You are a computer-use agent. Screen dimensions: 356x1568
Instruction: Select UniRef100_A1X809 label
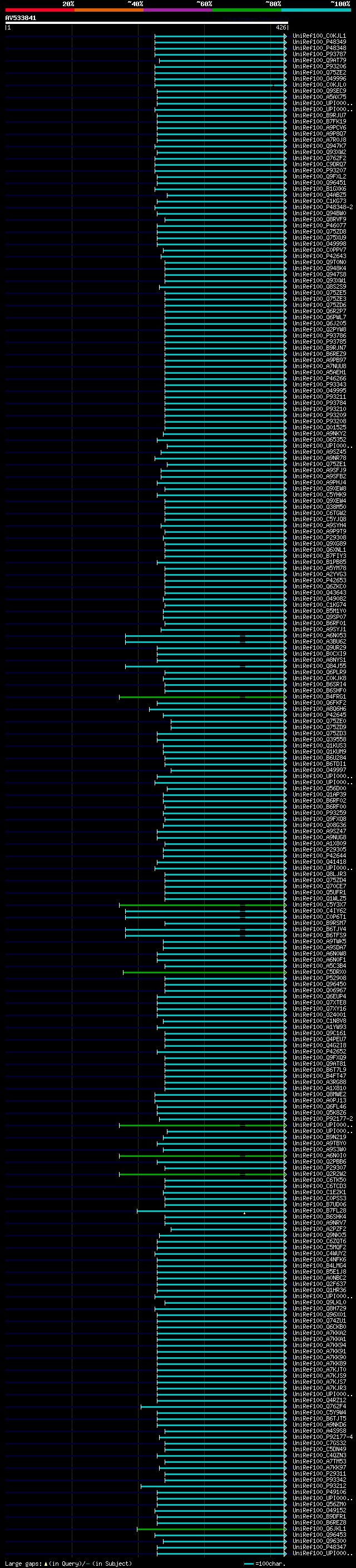point(319,843)
